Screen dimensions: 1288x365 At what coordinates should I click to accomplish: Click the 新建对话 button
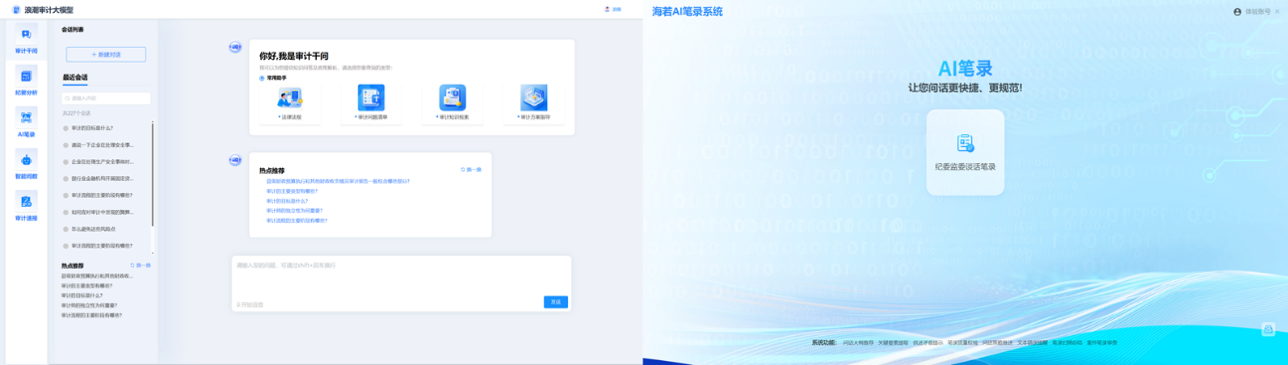[x=106, y=54]
